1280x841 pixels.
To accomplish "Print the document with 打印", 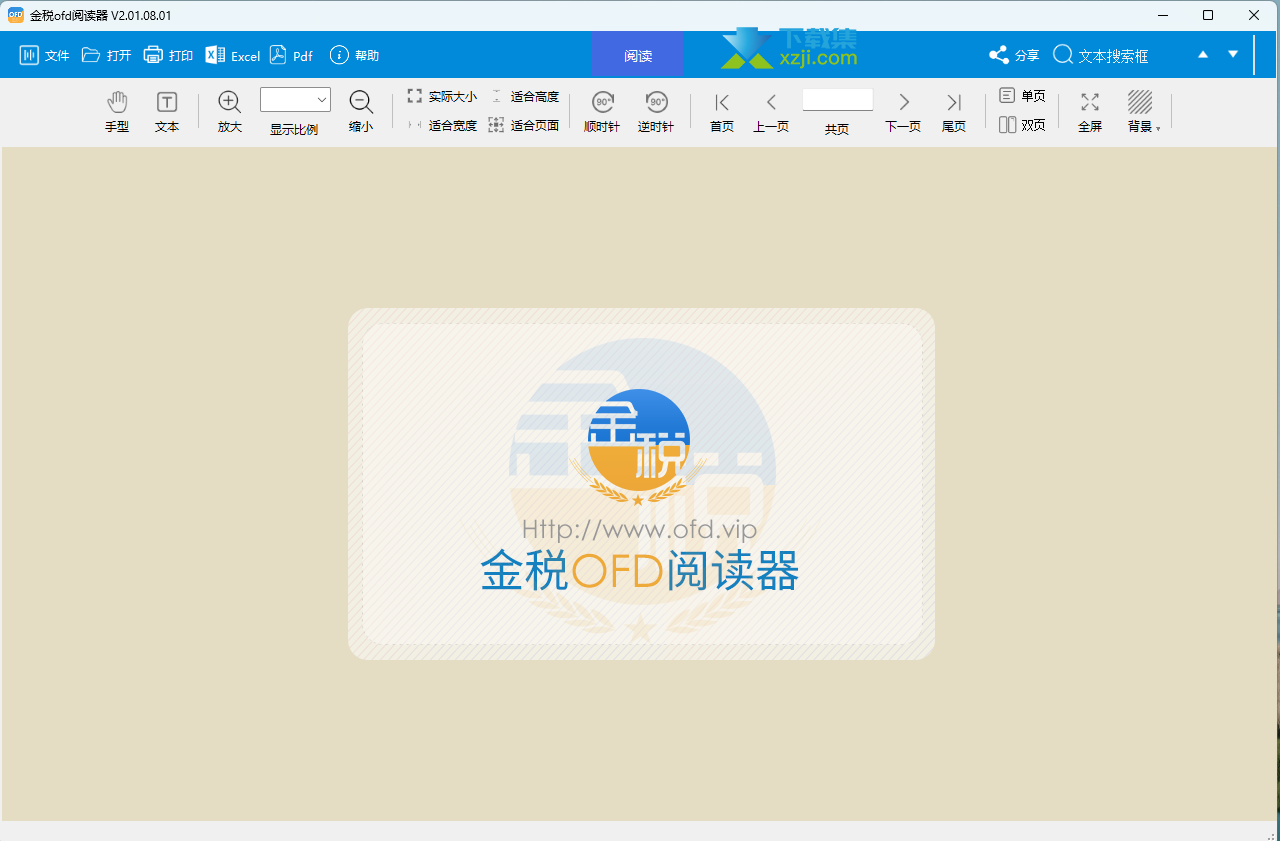I will point(168,55).
